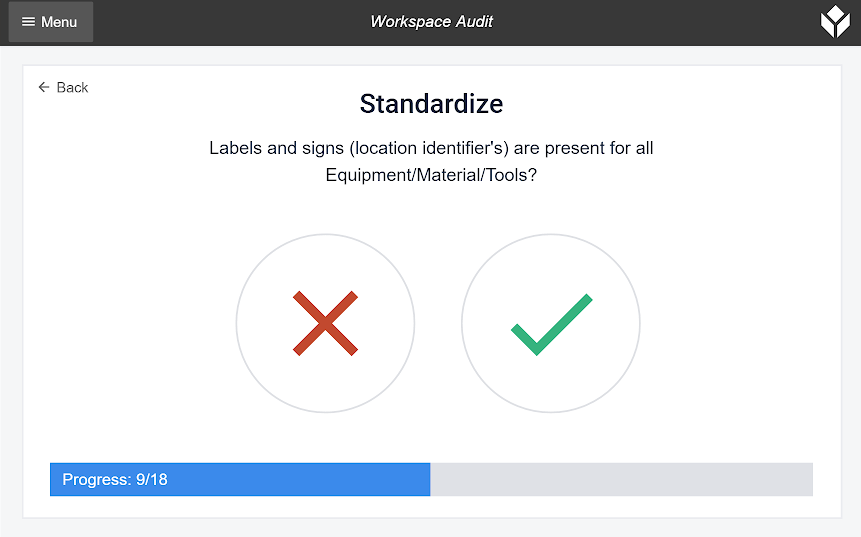Click the labels and signs question text

point(431,161)
